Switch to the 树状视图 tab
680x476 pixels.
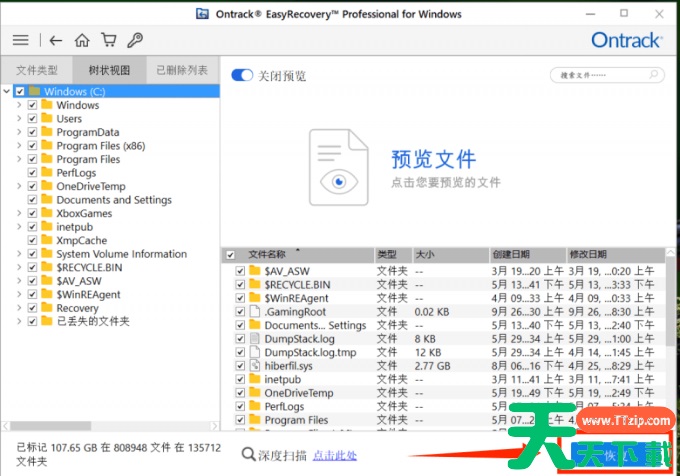pos(109,70)
